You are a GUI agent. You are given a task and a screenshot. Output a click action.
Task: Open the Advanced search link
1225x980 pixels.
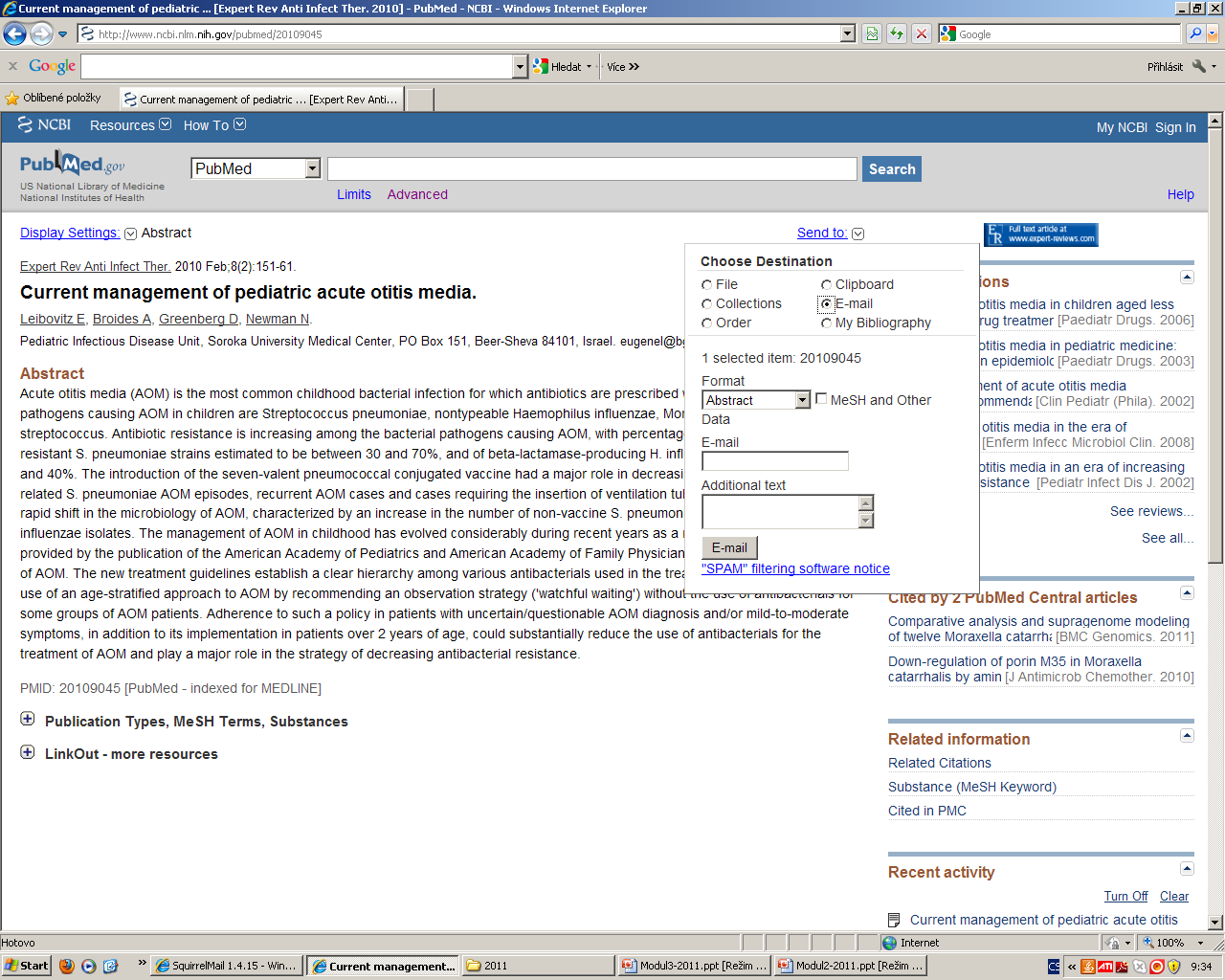(x=417, y=194)
